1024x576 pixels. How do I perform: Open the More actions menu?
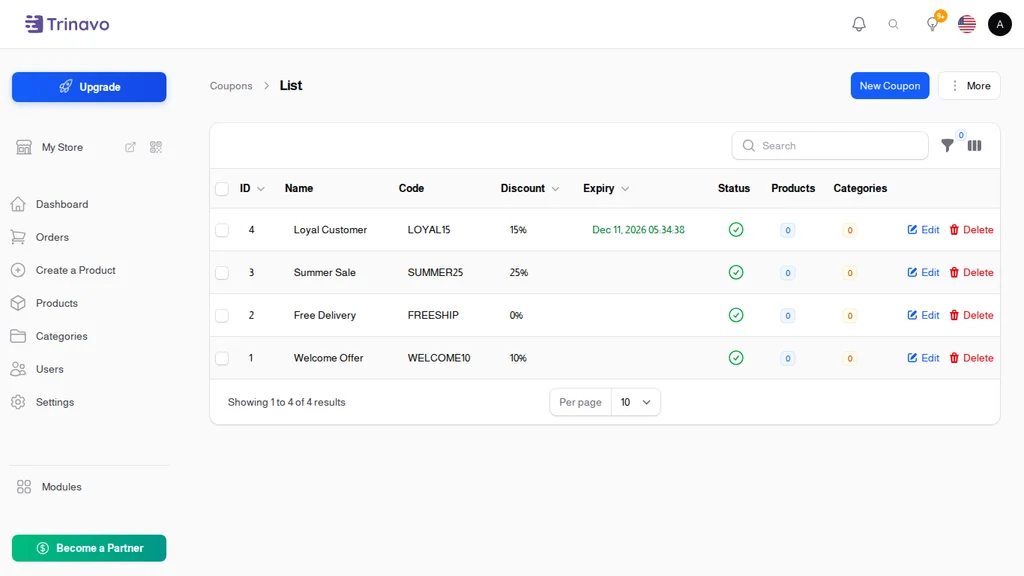(969, 86)
